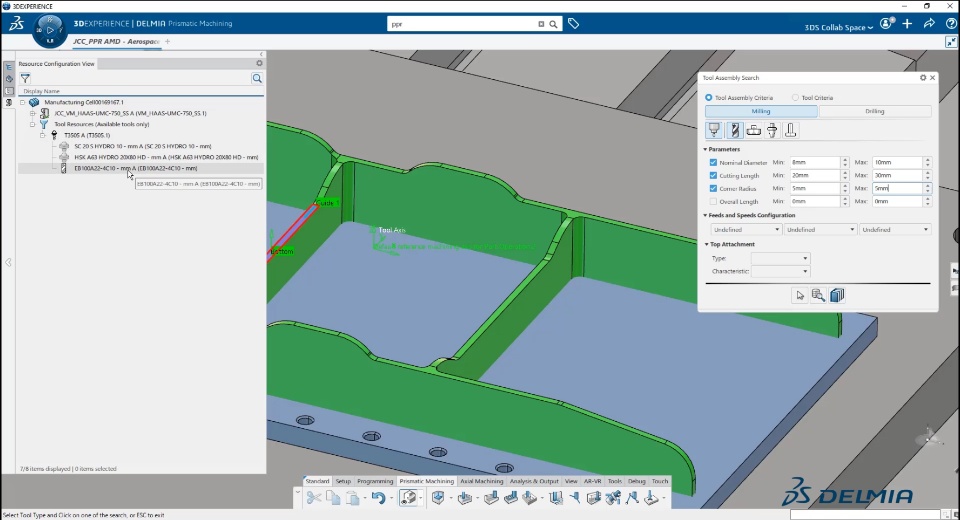The height and width of the screenshot is (520, 960).
Task: Click the last machining icon in bottom toolbar
Action: (651, 498)
